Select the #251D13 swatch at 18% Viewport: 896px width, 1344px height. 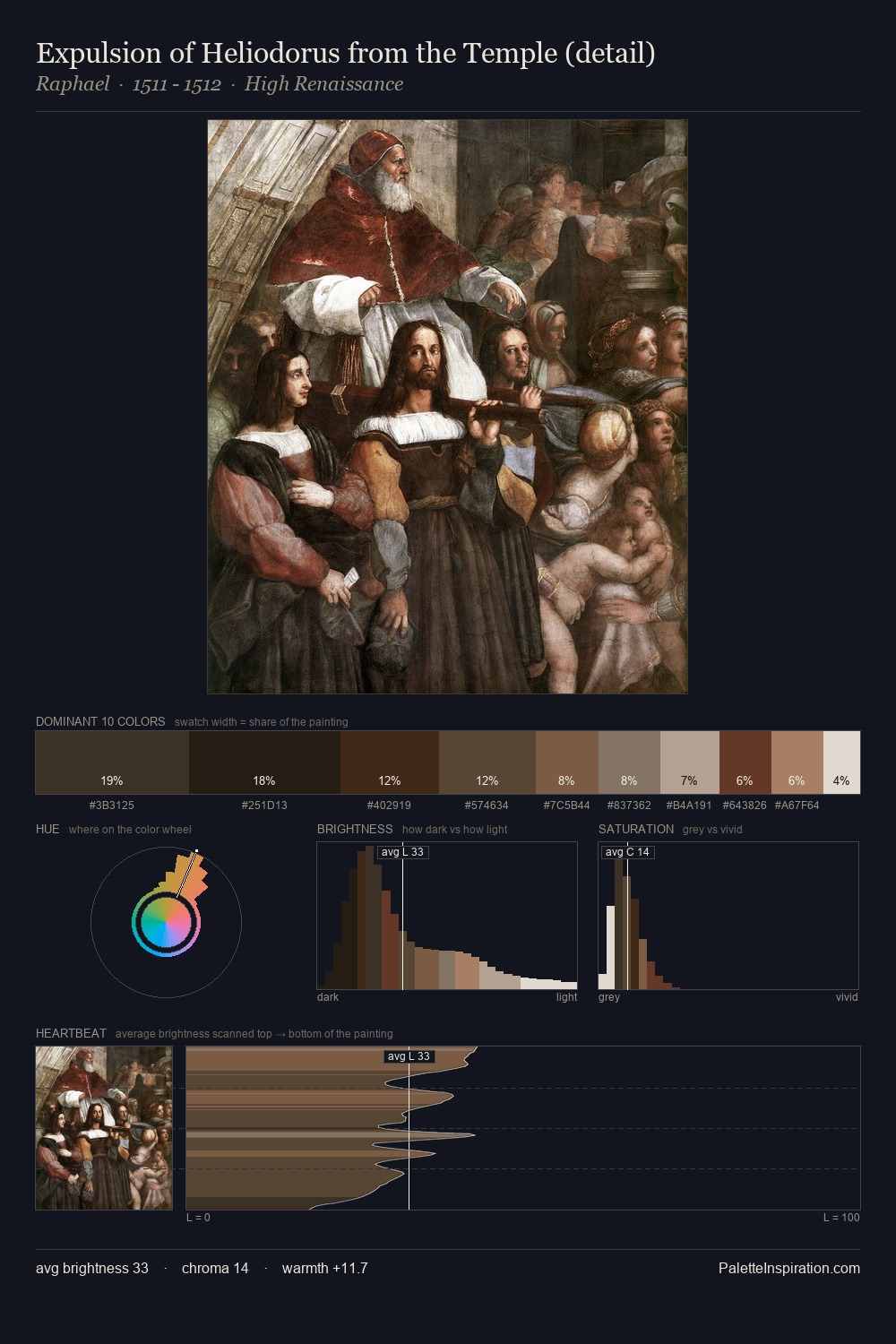coord(264,762)
